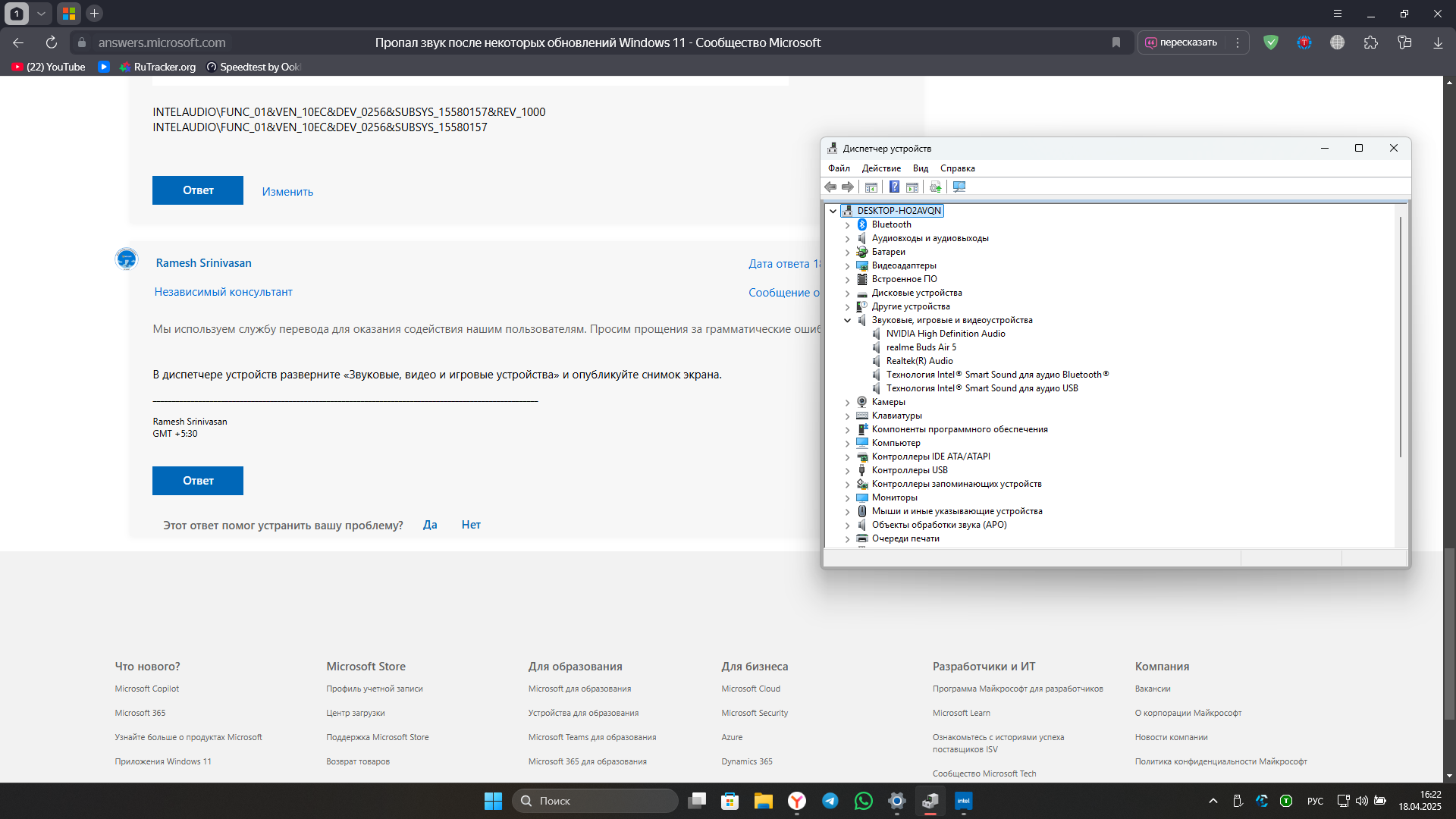Open Yandex Browser from the taskbar
The height and width of the screenshot is (819, 1456).
point(797,801)
